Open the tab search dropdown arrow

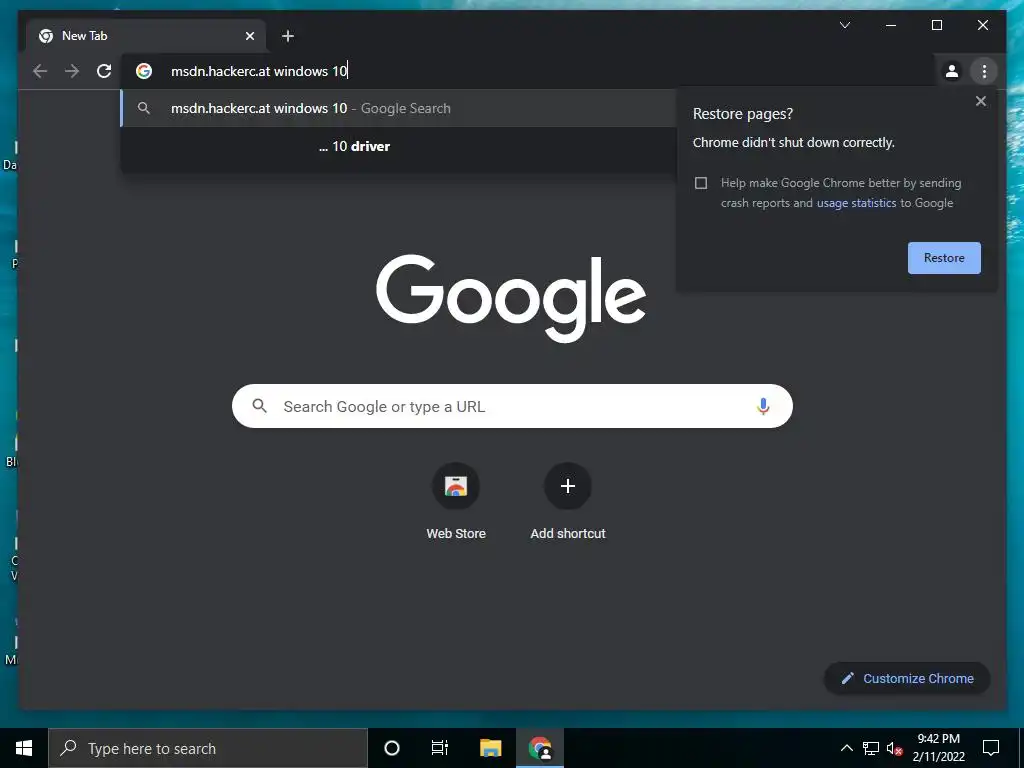click(844, 25)
